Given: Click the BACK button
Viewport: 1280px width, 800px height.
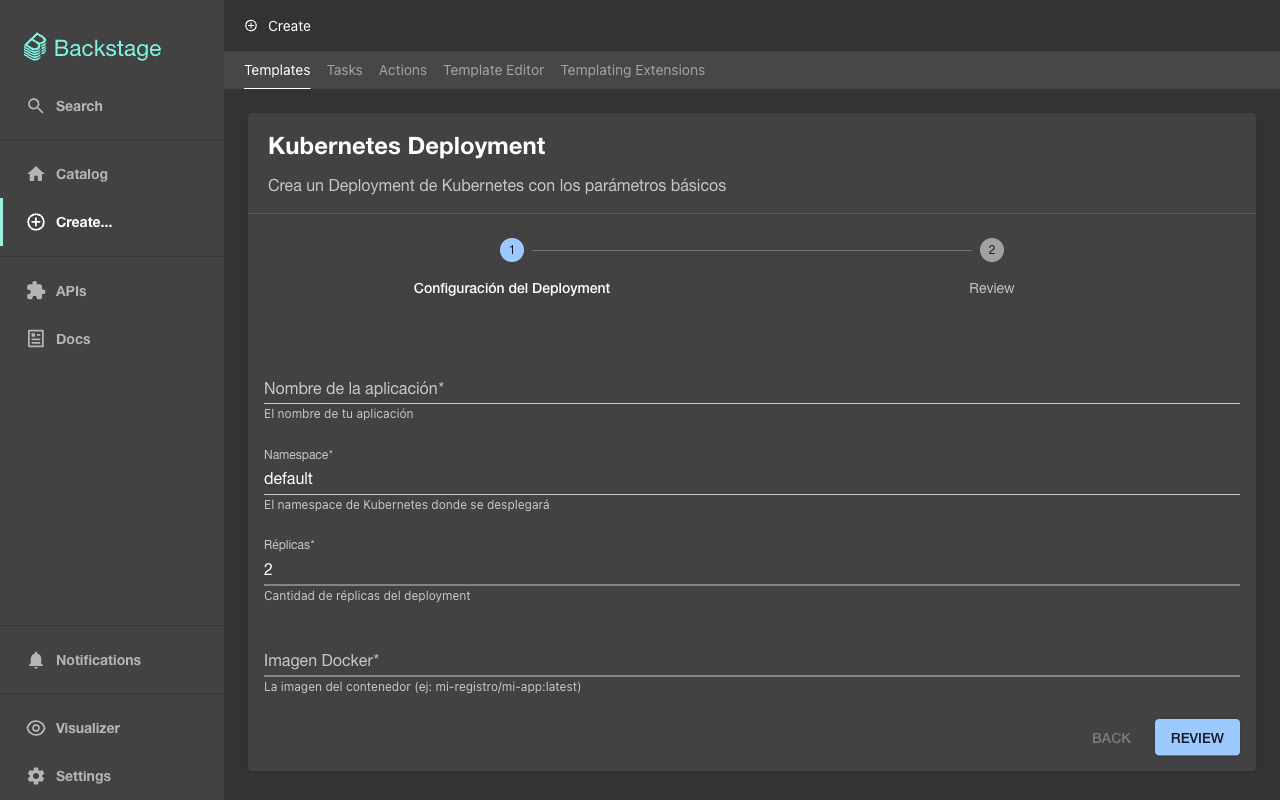Looking at the screenshot, I should coord(1110,737).
